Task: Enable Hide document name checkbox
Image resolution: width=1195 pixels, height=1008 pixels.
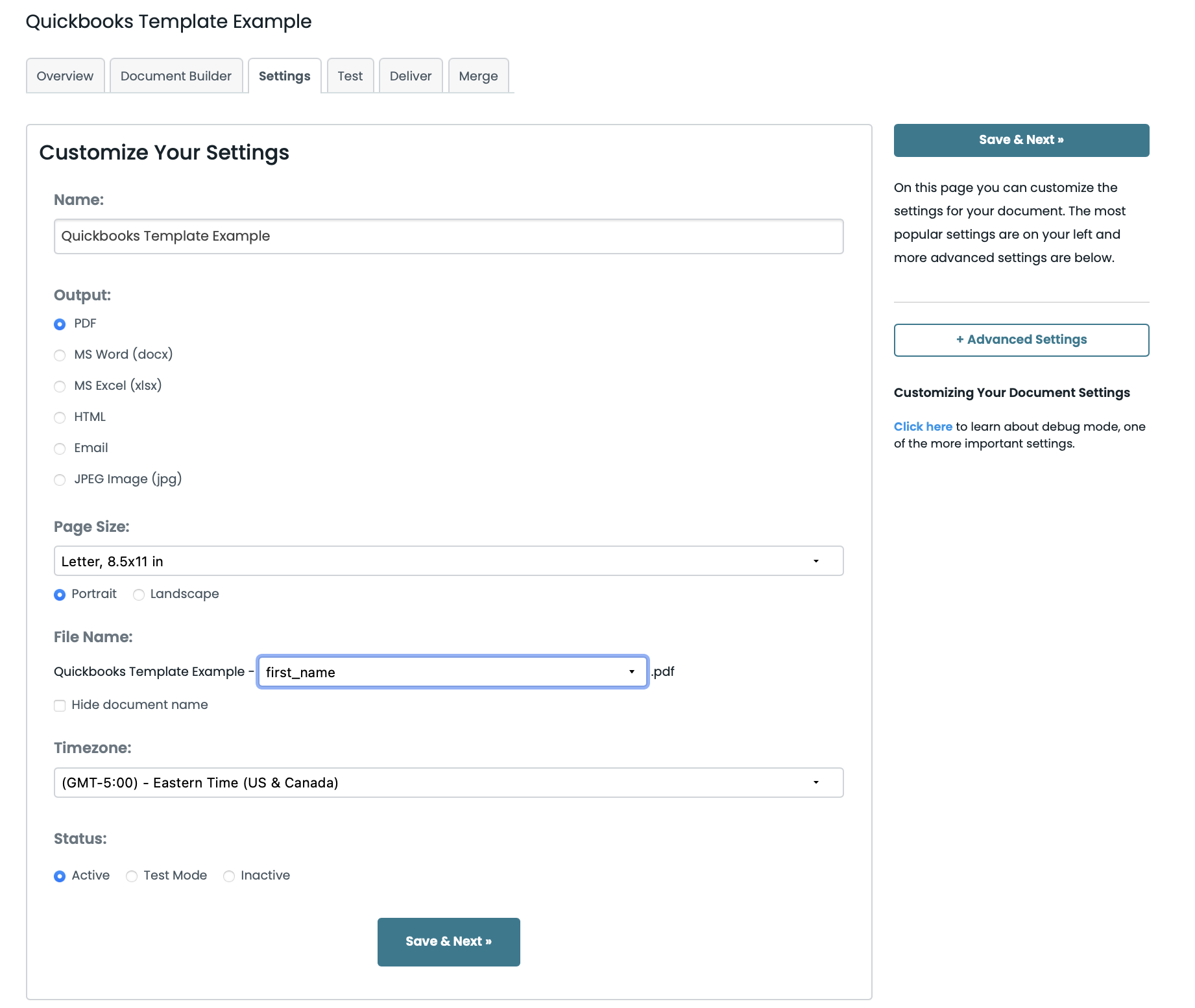Action: point(60,706)
